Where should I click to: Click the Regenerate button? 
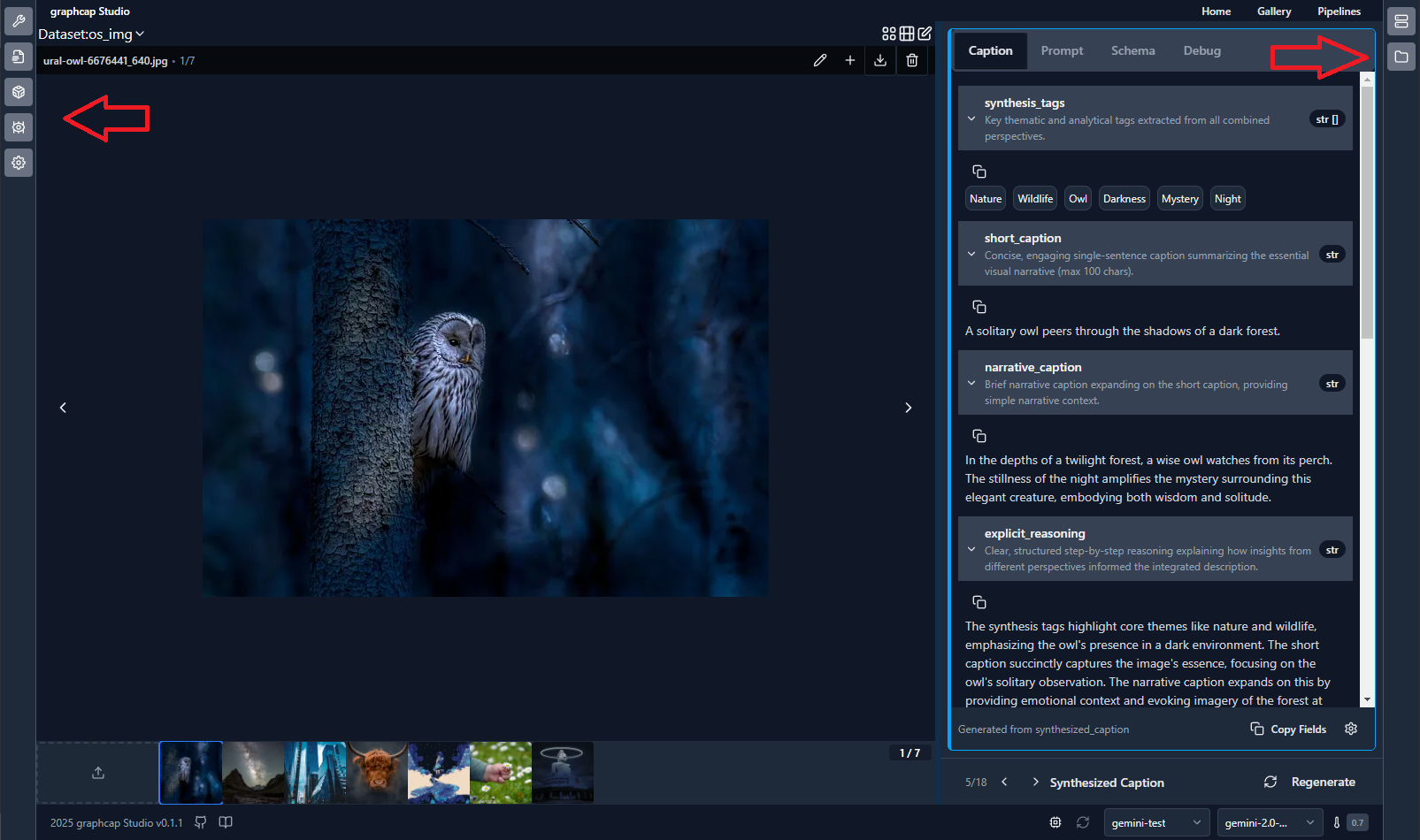pos(1309,782)
